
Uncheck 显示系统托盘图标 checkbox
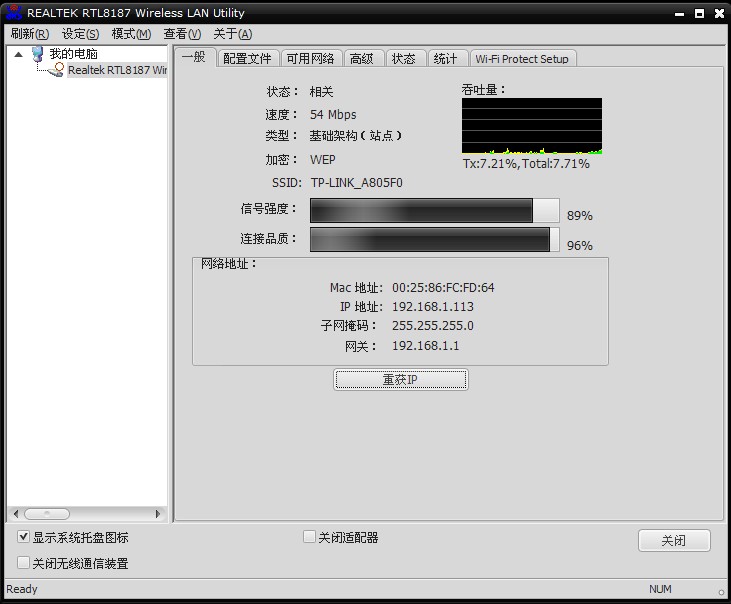(23, 537)
